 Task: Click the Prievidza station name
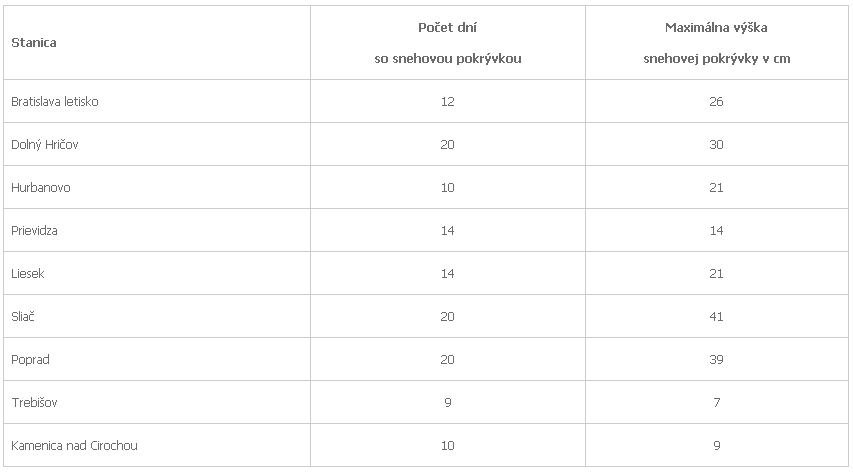coord(35,231)
